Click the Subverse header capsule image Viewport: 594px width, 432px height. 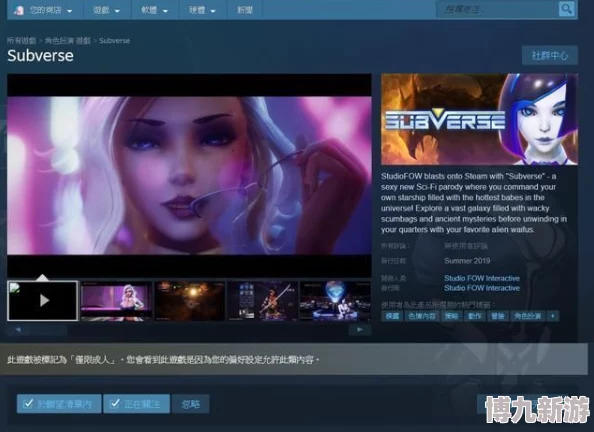tap(479, 119)
